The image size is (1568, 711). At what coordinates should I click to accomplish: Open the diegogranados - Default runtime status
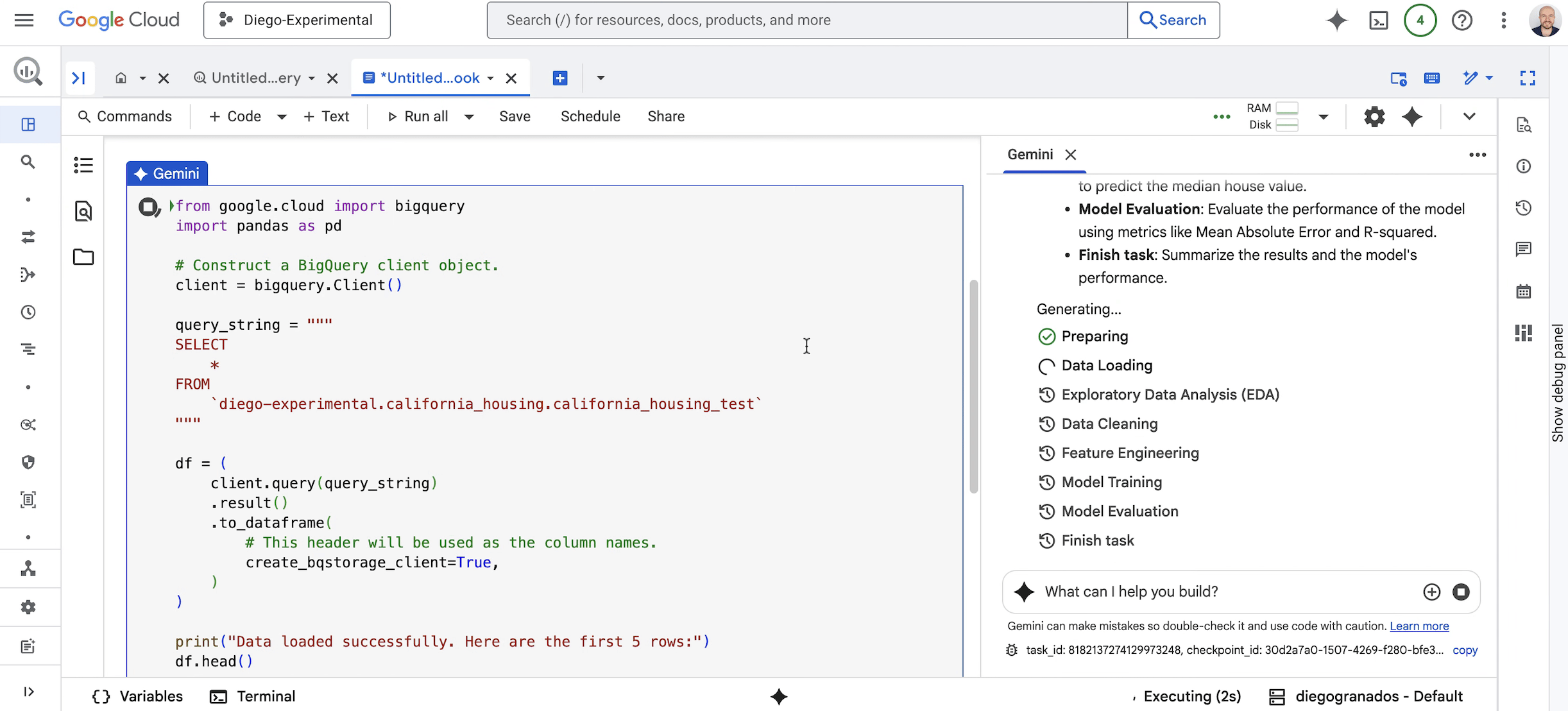point(1366,696)
